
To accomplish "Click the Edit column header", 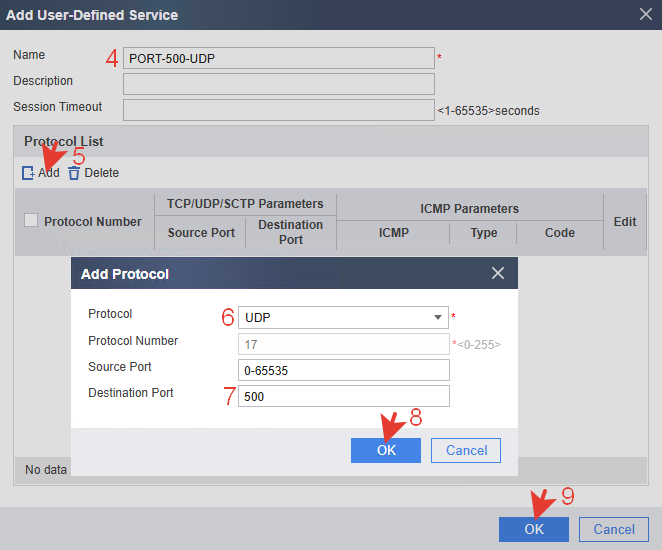I will click(x=625, y=221).
